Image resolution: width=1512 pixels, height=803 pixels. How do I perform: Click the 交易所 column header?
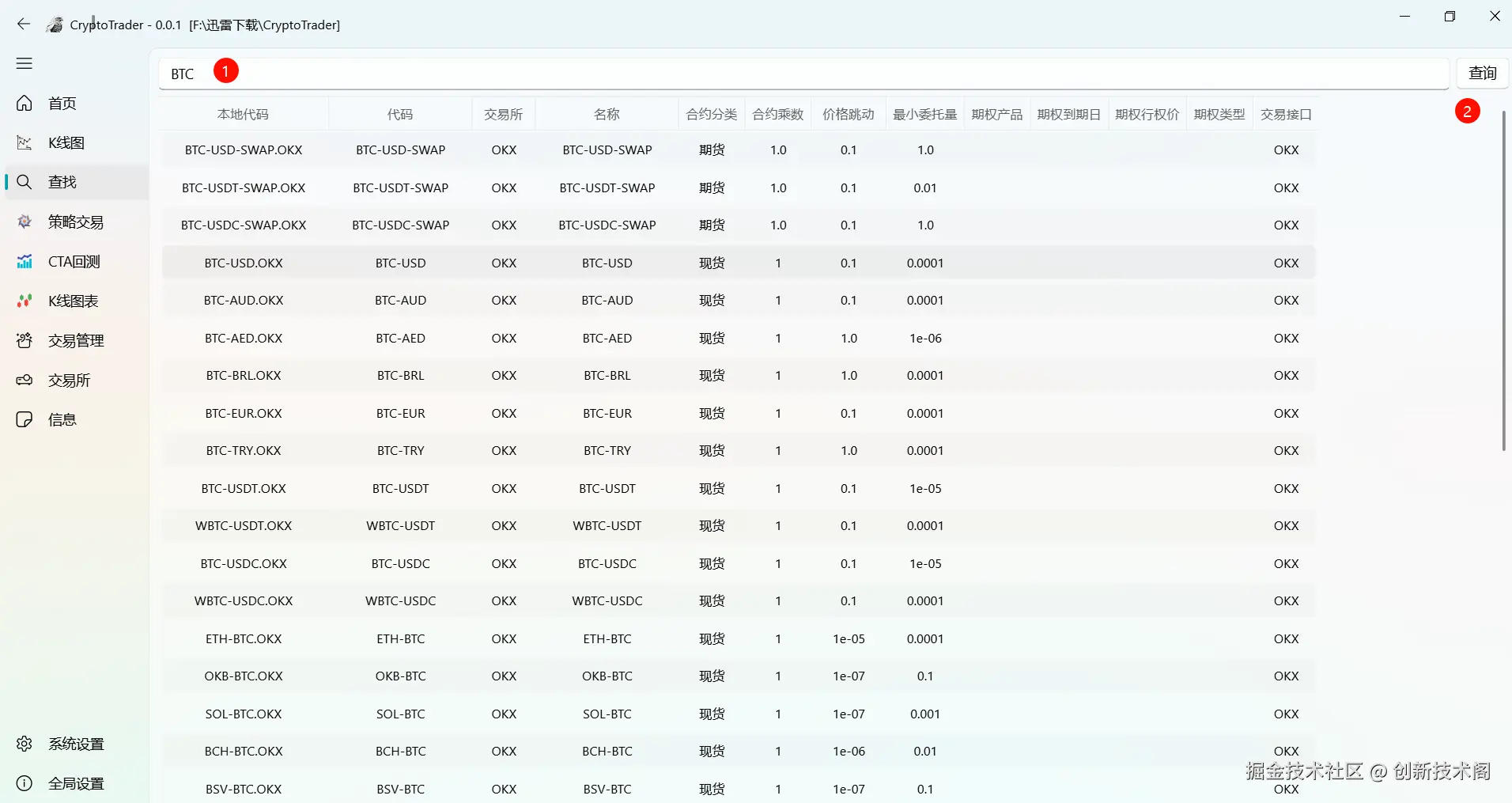pos(504,114)
